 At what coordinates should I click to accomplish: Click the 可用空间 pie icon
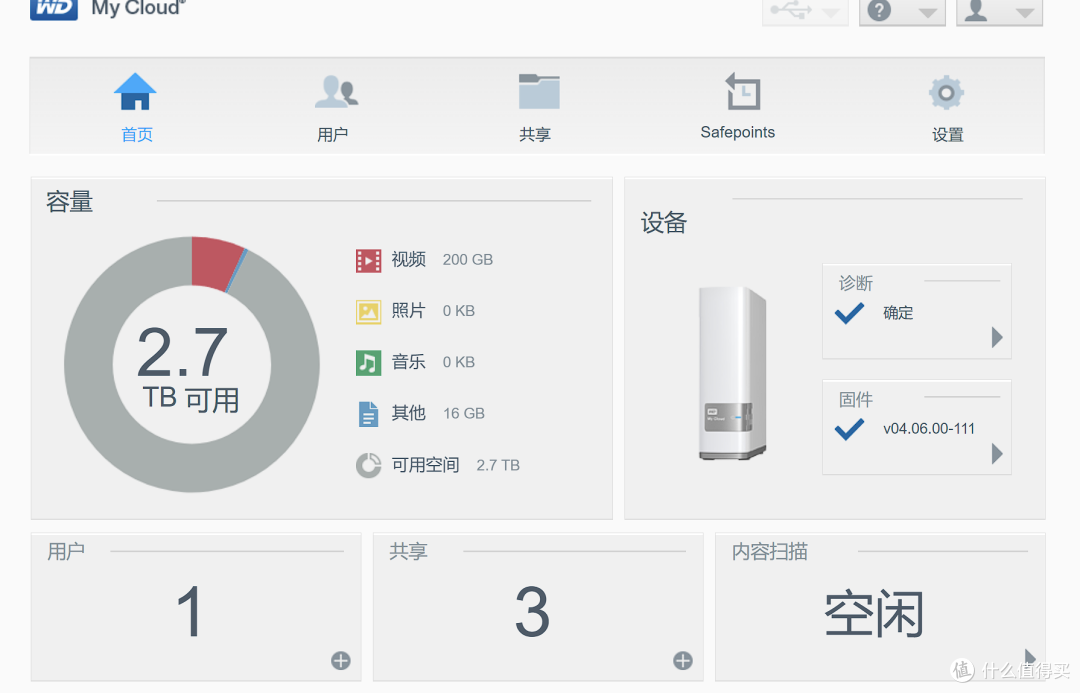pyautogui.click(x=368, y=465)
